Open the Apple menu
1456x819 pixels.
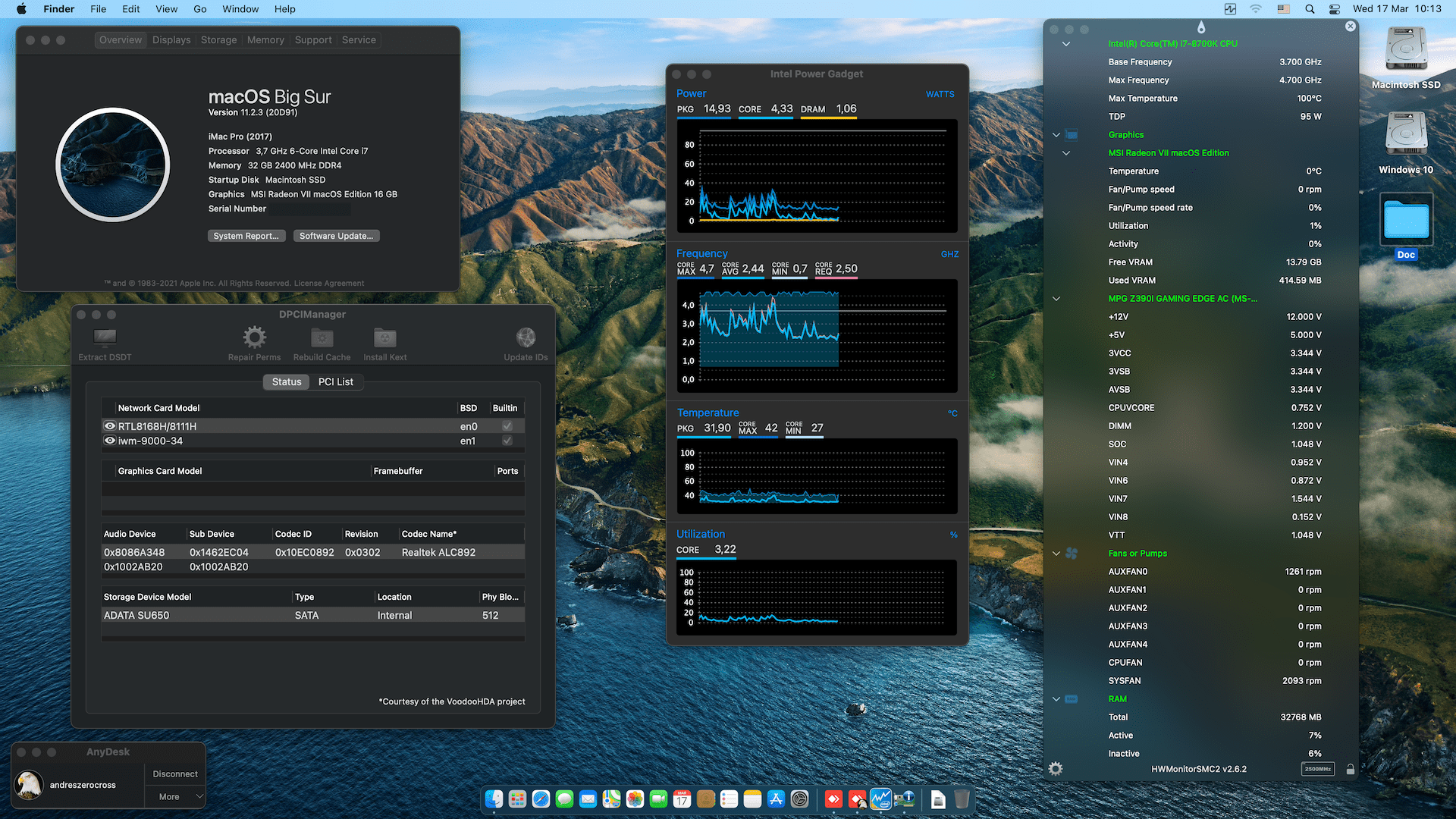[22, 9]
